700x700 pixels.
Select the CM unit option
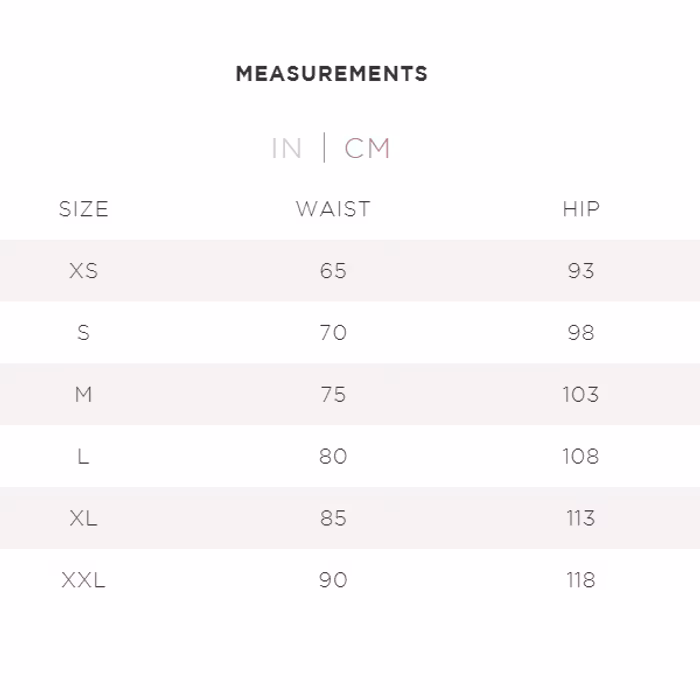(x=367, y=149)
